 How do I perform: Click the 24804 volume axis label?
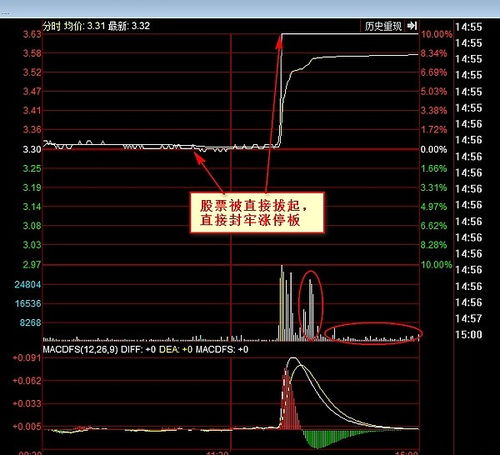tap(28, 285)
